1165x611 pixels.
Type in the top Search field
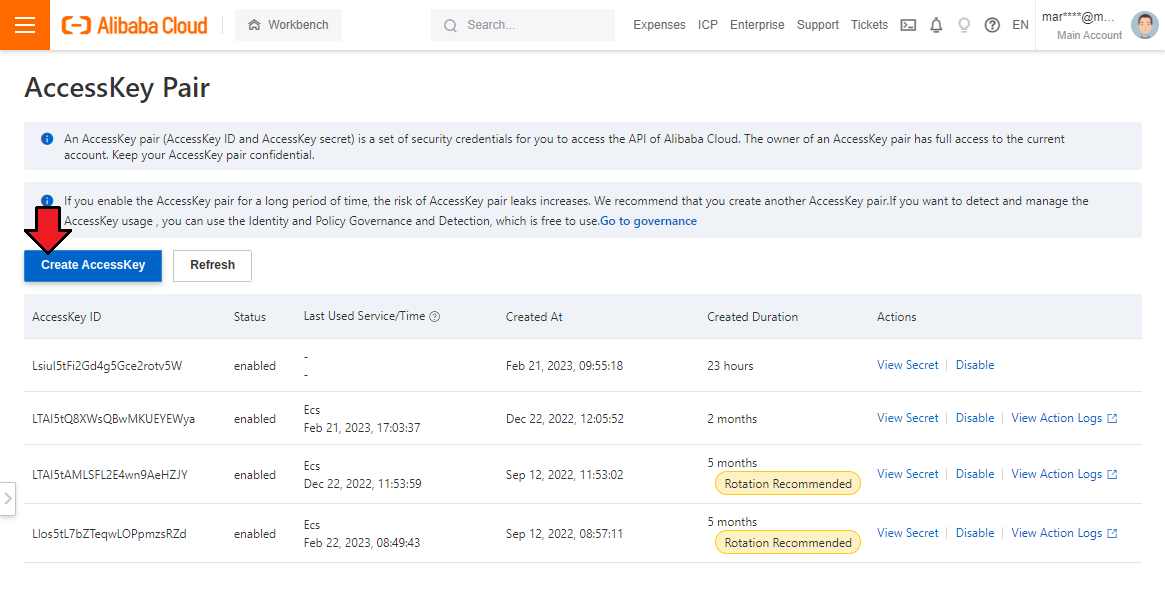coord(535,25)
